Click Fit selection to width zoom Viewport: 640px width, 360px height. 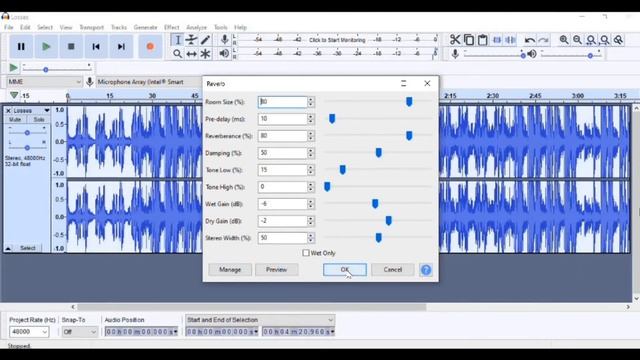591,40
